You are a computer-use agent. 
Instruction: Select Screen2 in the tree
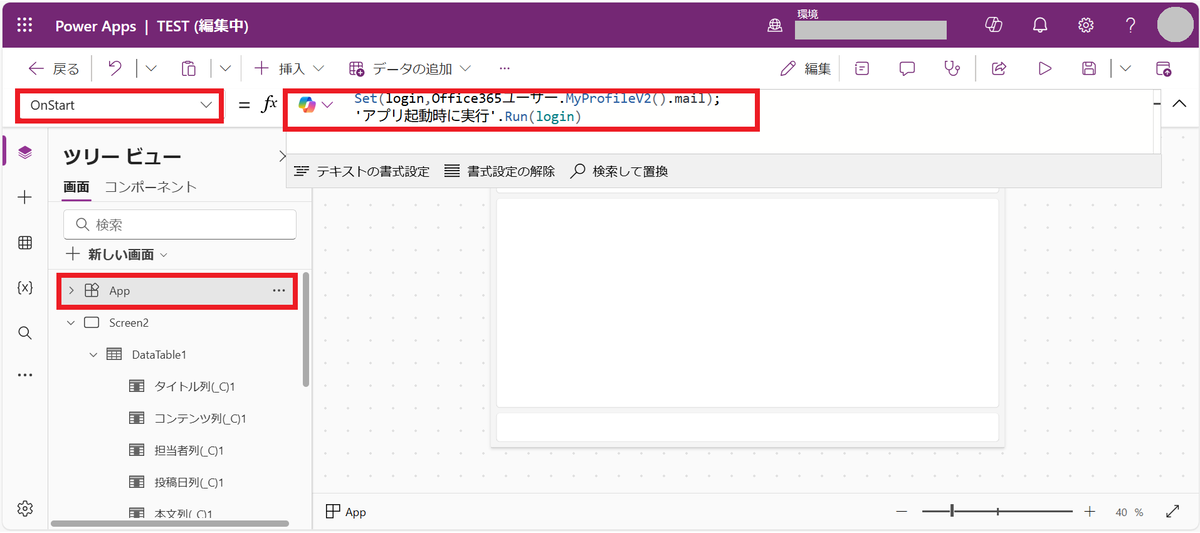click(x=129, y=323)
